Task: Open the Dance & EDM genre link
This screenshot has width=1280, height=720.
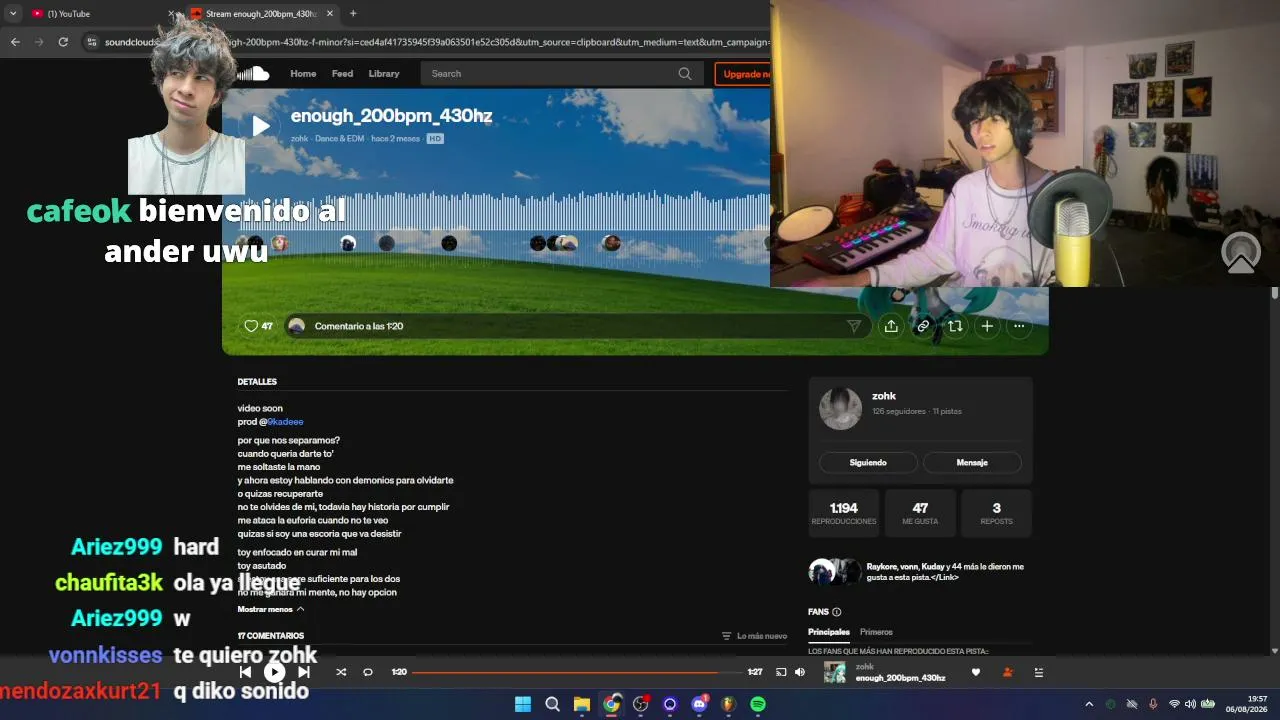Action: click(340, 138)
